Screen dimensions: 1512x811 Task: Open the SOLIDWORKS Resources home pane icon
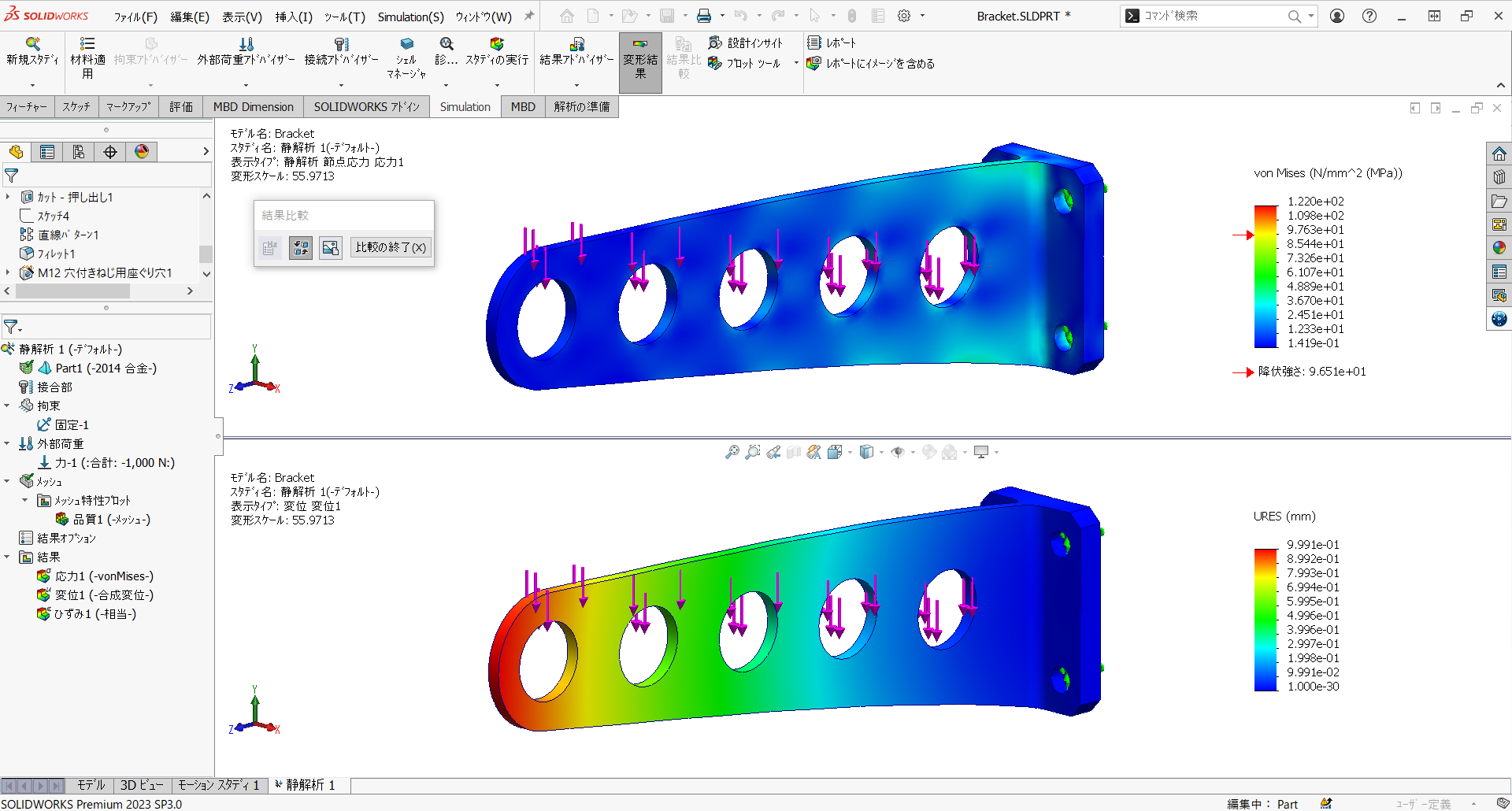[x=1499, y=154]
